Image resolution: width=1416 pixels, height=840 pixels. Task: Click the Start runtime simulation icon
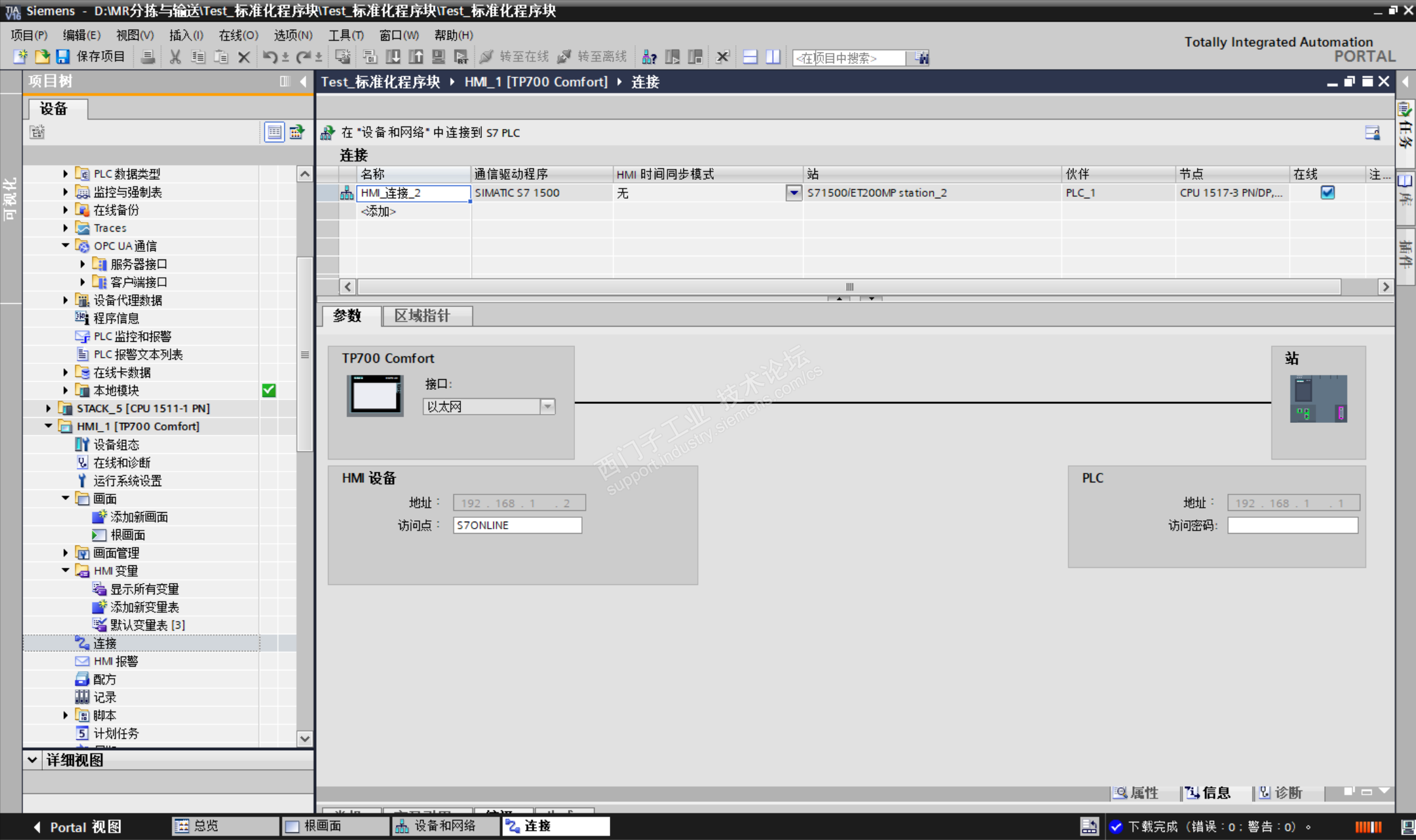tap(461, 57)
